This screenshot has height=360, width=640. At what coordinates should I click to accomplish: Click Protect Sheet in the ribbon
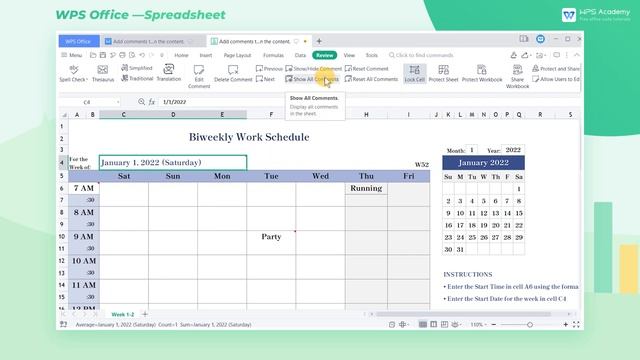tap(443, 73)
